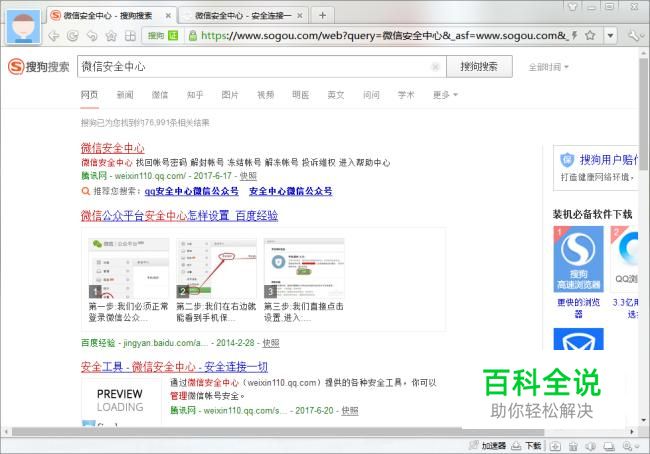650x454 pixels.
Task: Open step 1 thumbnail image
Action: [129, 268]
